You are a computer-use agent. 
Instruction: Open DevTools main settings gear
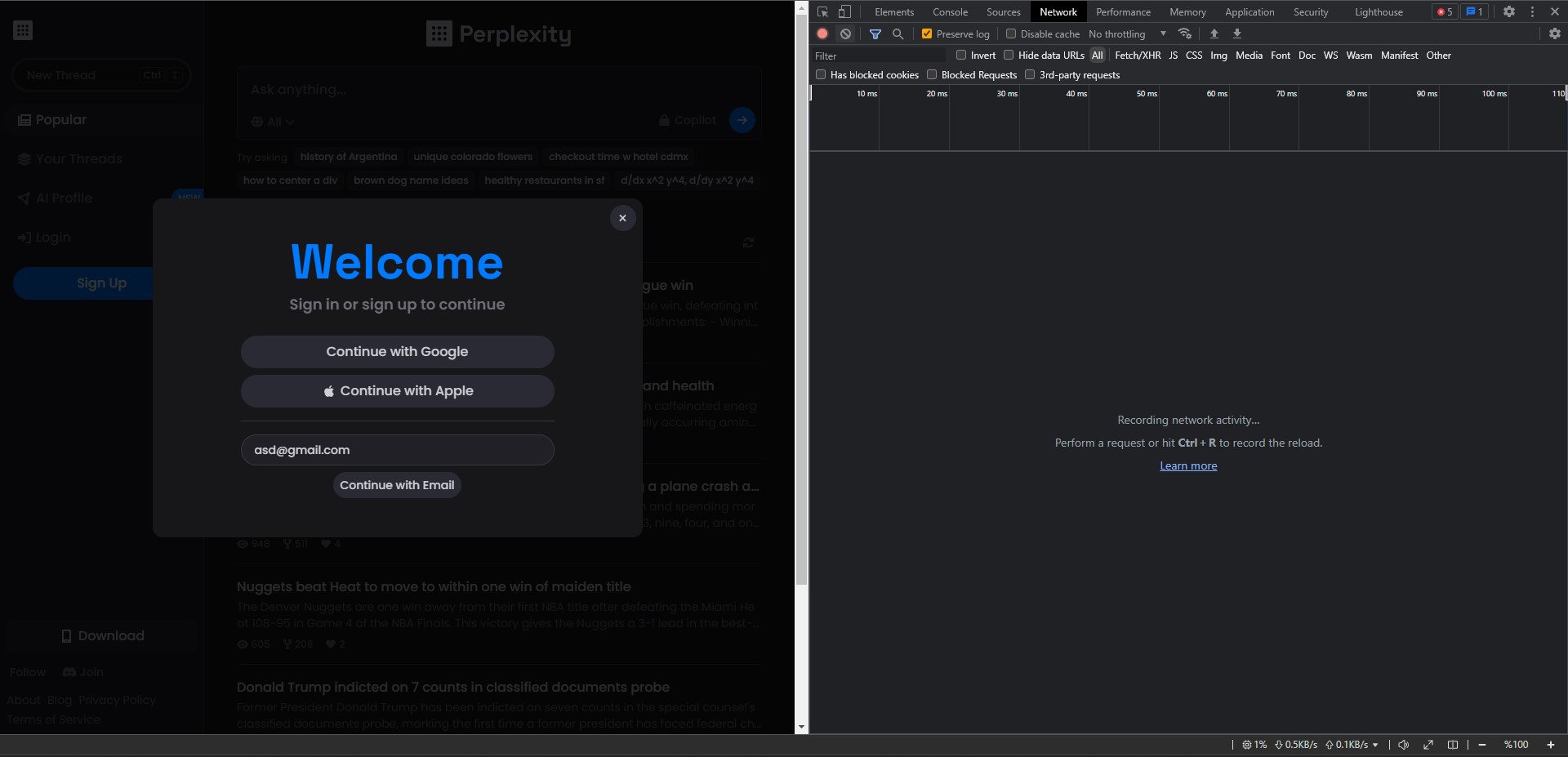[x=1508, y=11]
